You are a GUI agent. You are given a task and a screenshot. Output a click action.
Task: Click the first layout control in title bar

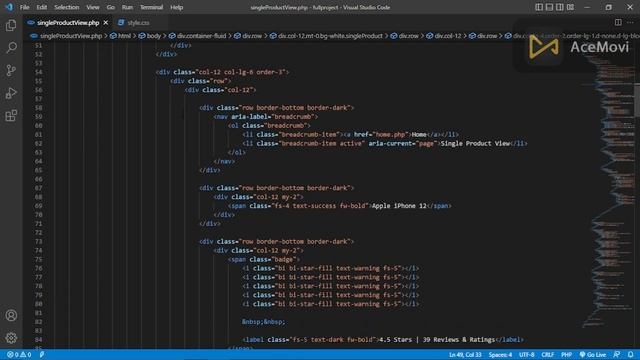(x=539, y=7)
